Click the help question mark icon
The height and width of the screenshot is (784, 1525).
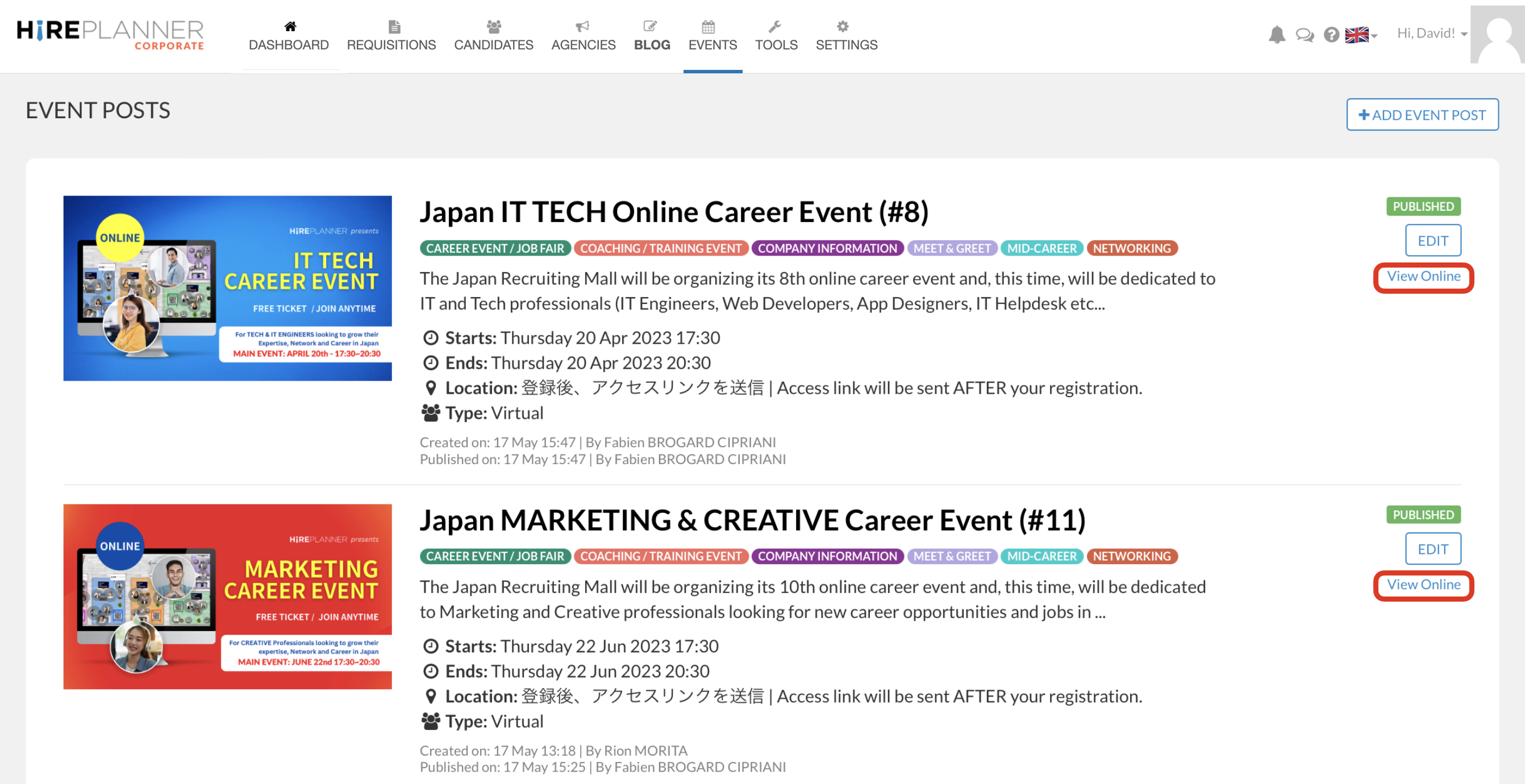(x=1331, y=35)
